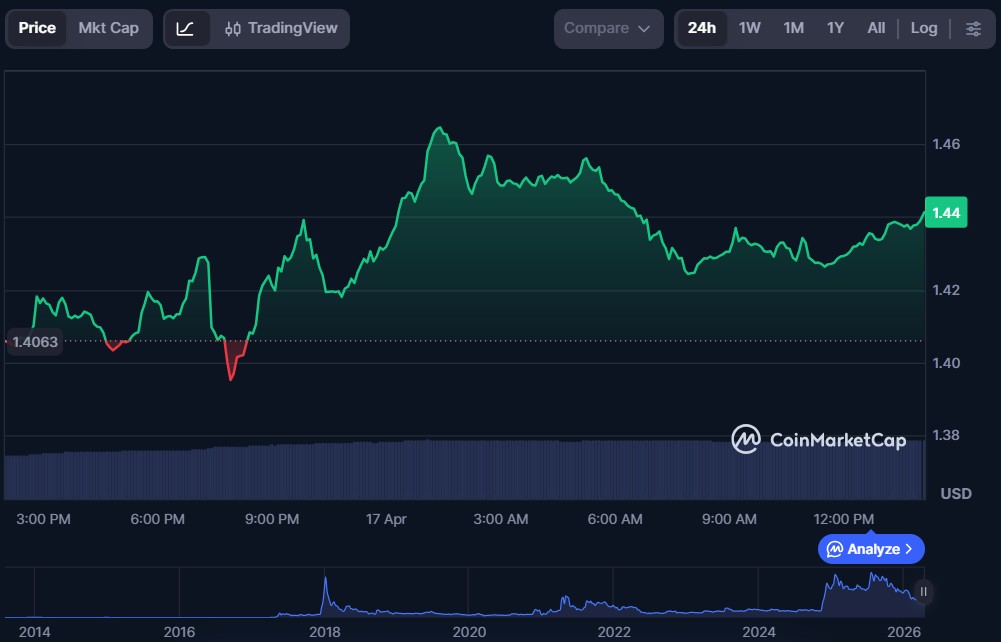Open chart settings sliders icon
Image resolution: width=1001 pixels, height=642 pixels.
point(973,28)
